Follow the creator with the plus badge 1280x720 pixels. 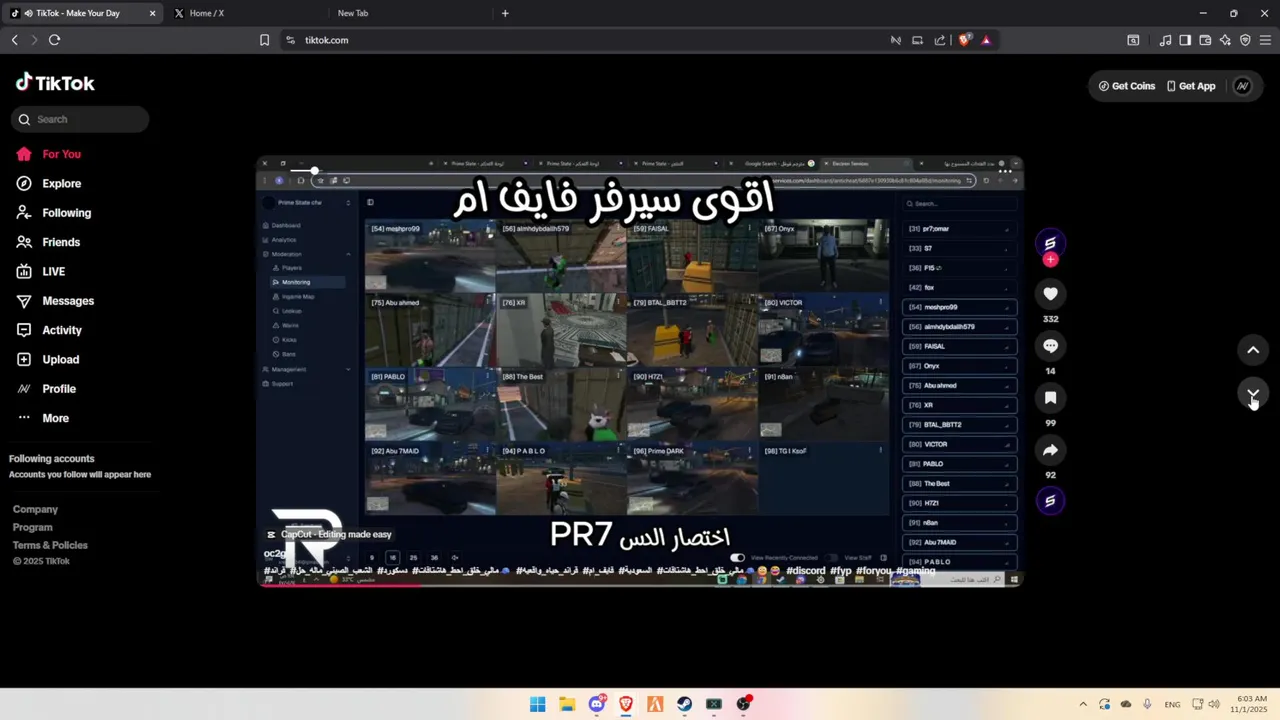[x=1050, y=260]
